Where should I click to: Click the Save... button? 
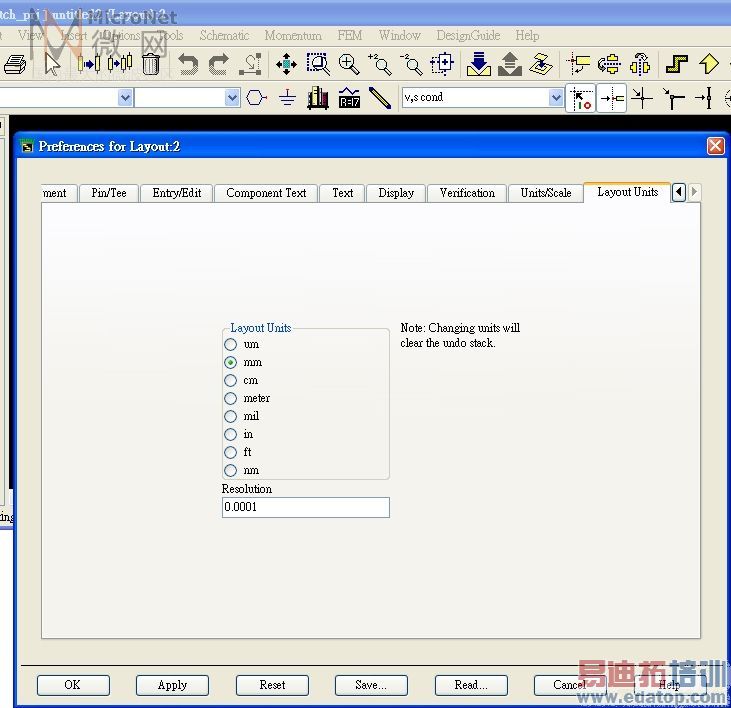(370, 685)
